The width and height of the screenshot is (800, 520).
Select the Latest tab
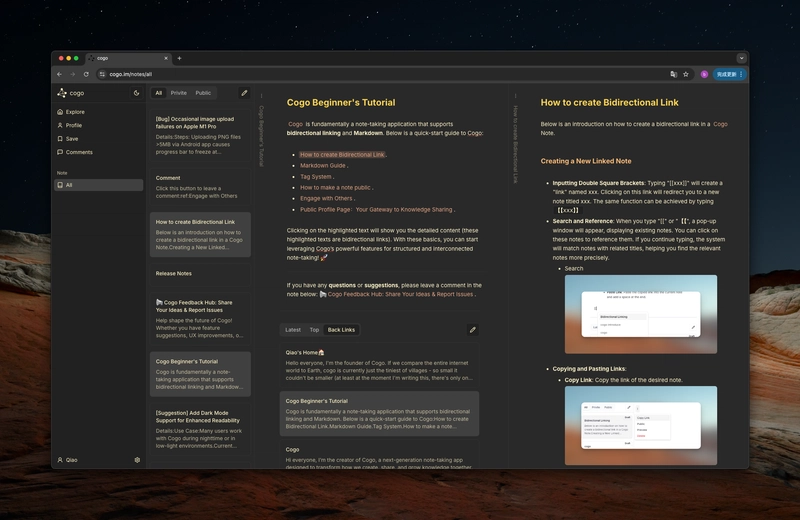293,330
